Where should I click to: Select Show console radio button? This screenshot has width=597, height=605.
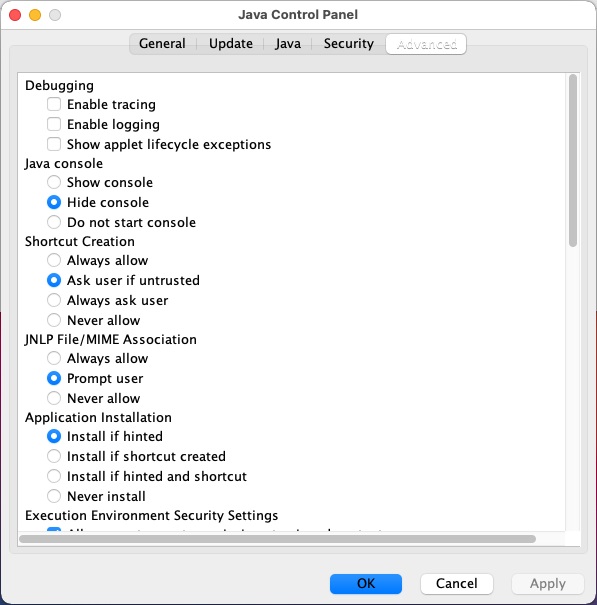pyautogui.click(x=54, y=182)
